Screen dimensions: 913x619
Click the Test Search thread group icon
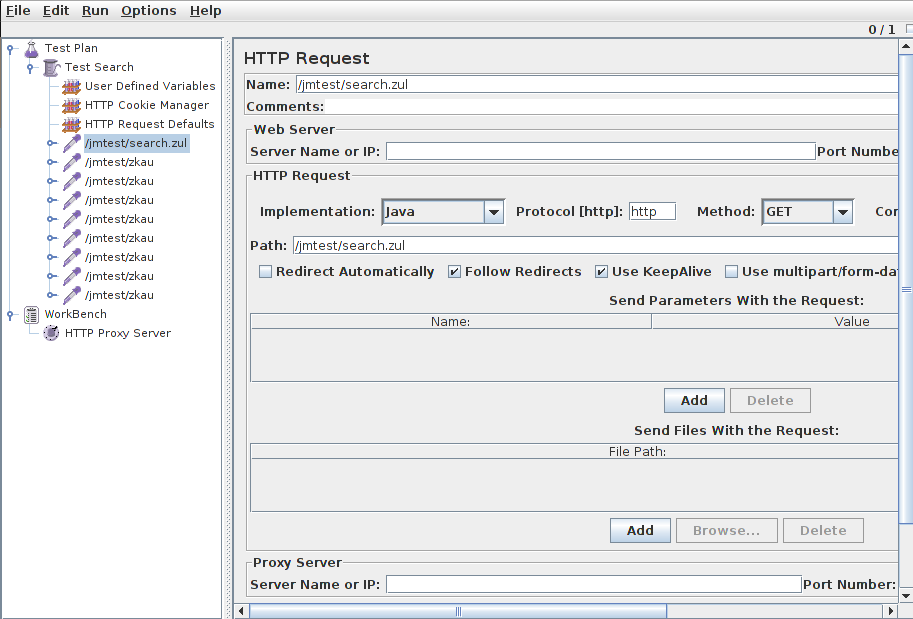[x=52, y=68]
